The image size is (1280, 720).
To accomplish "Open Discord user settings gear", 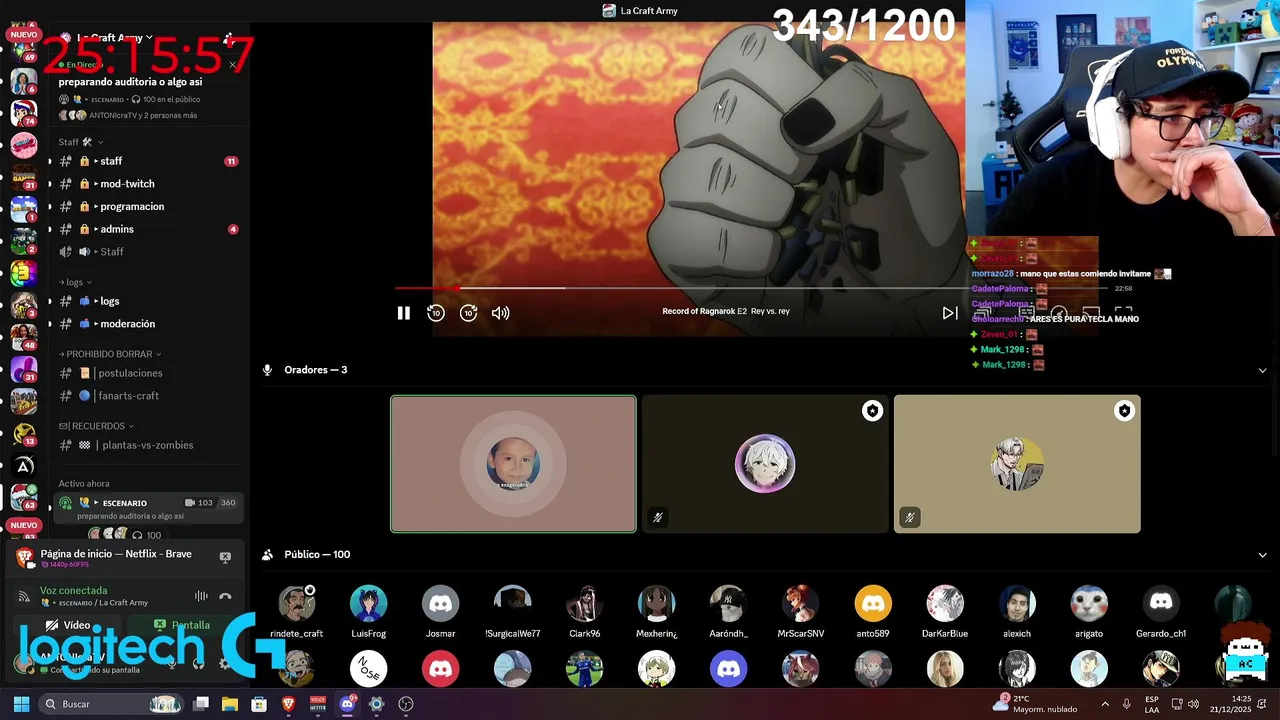I will tap(224, 663).
